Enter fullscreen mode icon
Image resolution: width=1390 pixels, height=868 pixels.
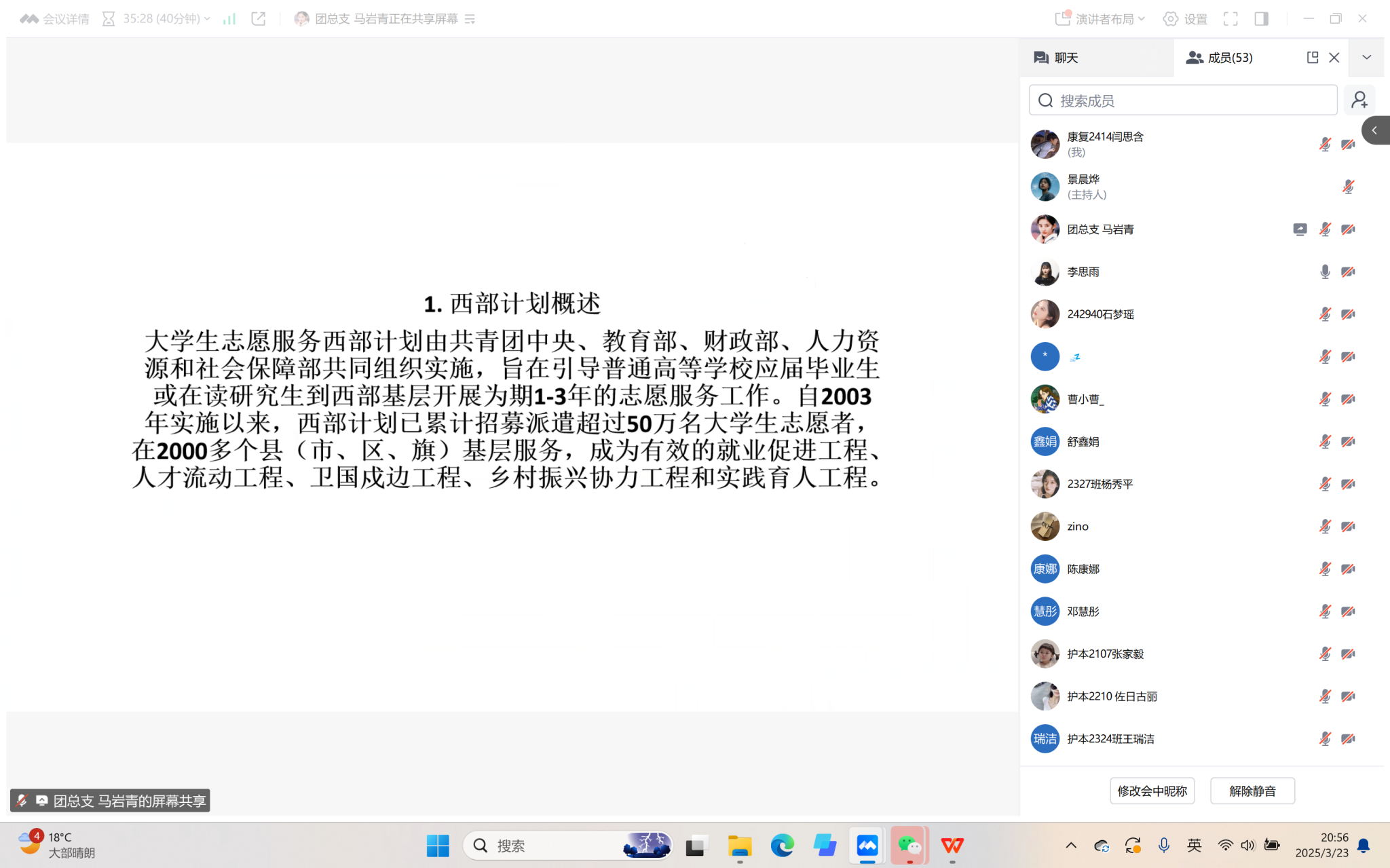(1231, 19)
